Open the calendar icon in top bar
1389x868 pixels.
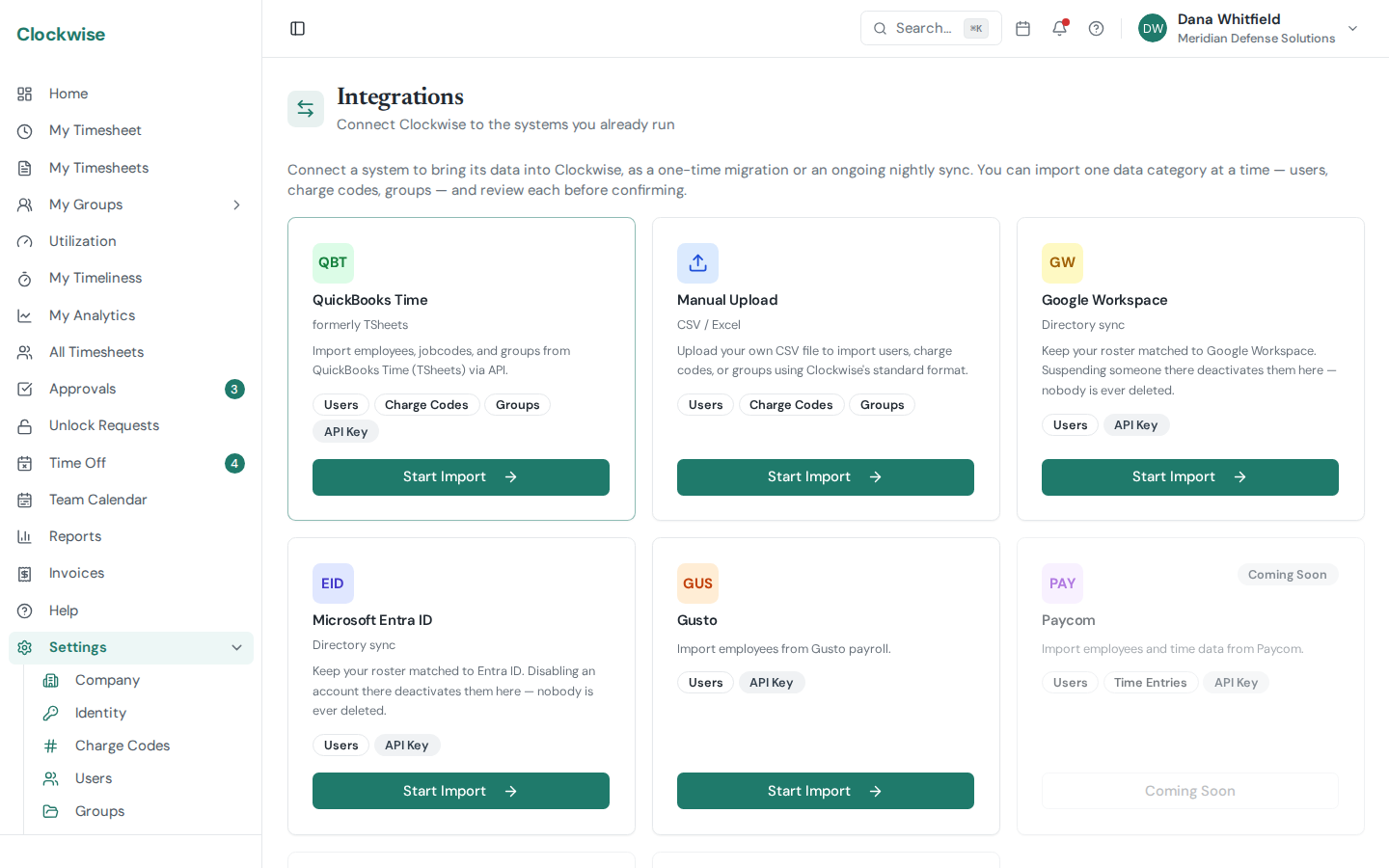click(1023, 29)
